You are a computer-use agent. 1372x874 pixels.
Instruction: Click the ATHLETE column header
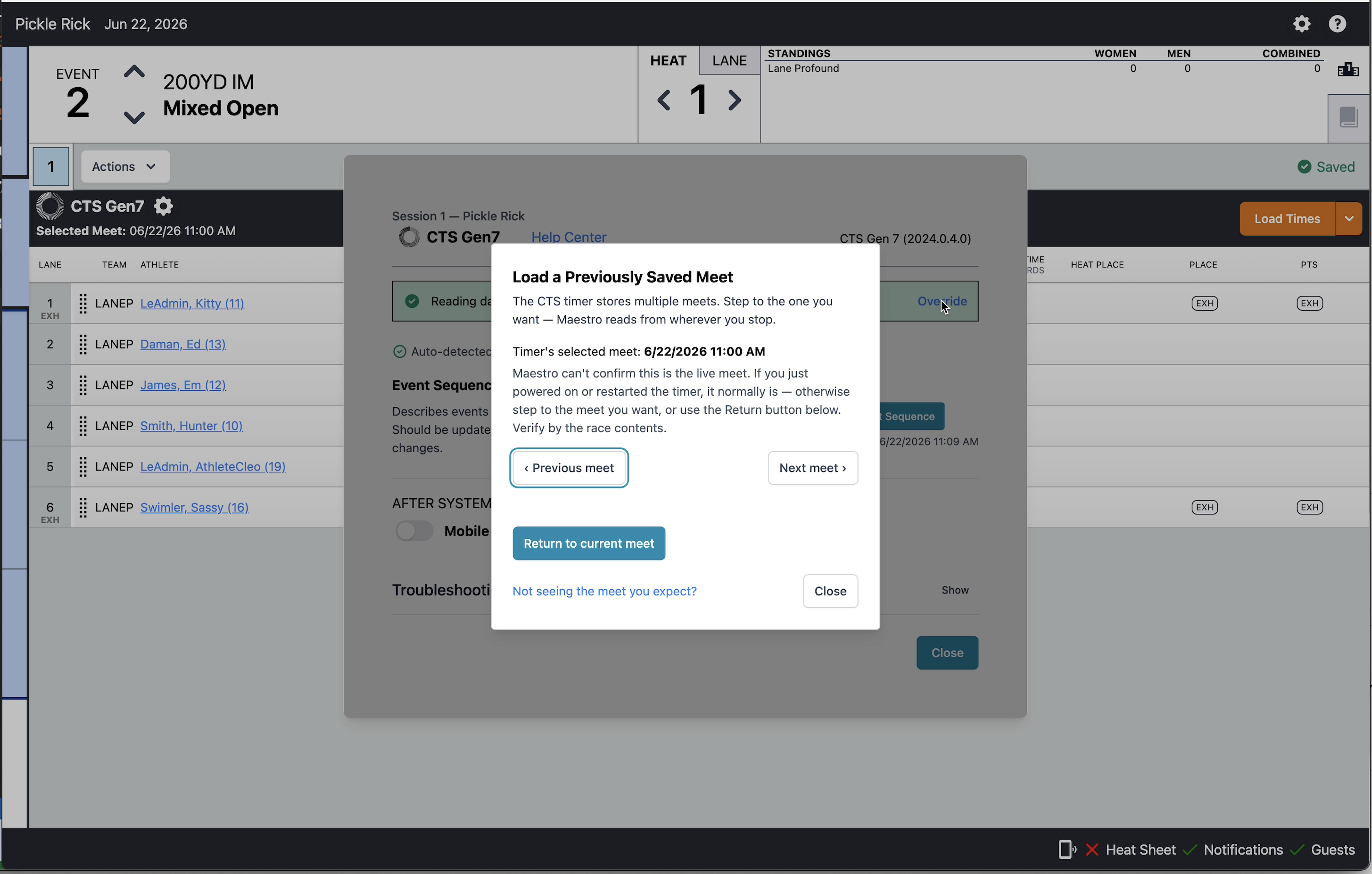click(159, 265)
